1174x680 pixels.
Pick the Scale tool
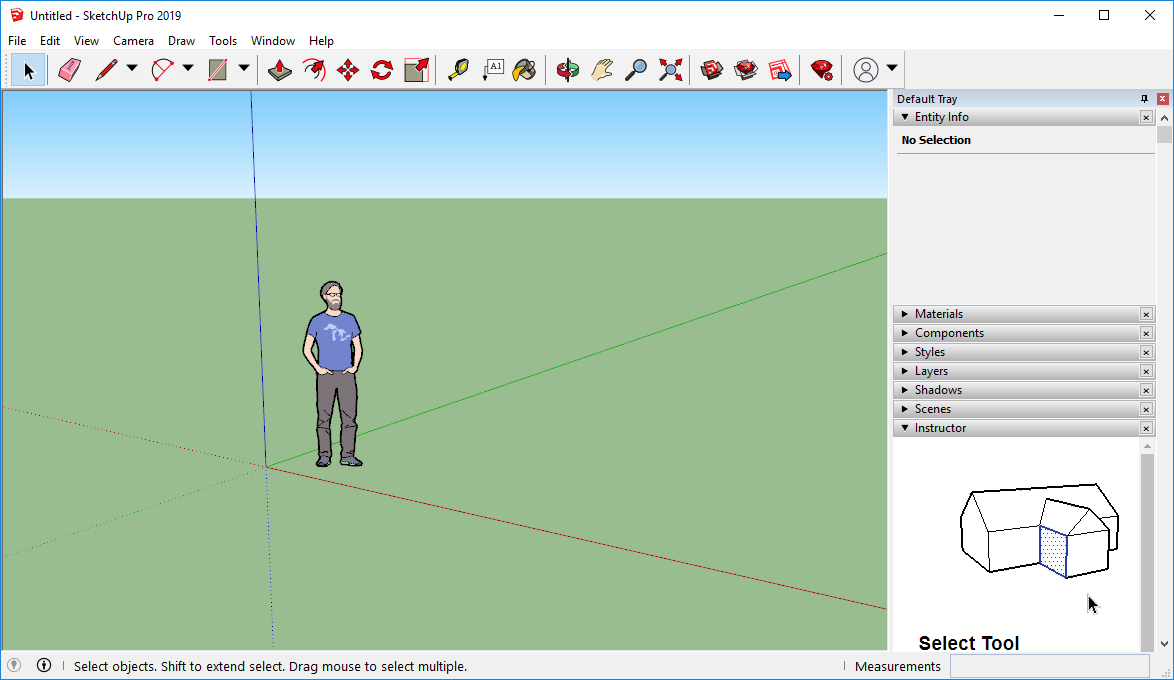pyautogui.click(x=416, y=70)
